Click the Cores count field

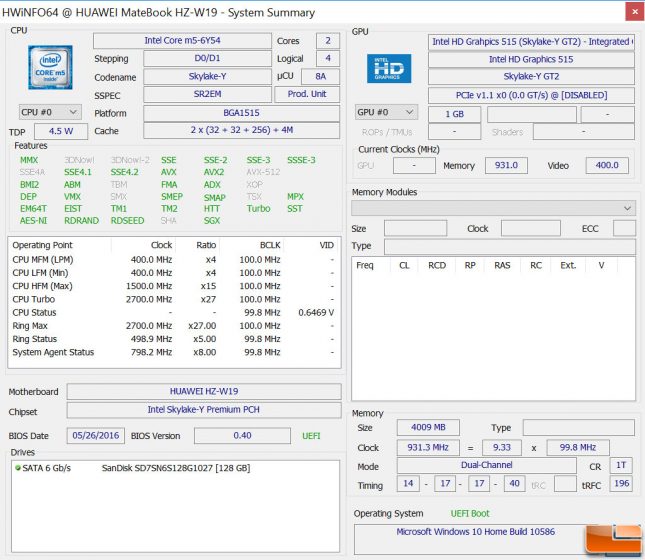click(328, 41)
